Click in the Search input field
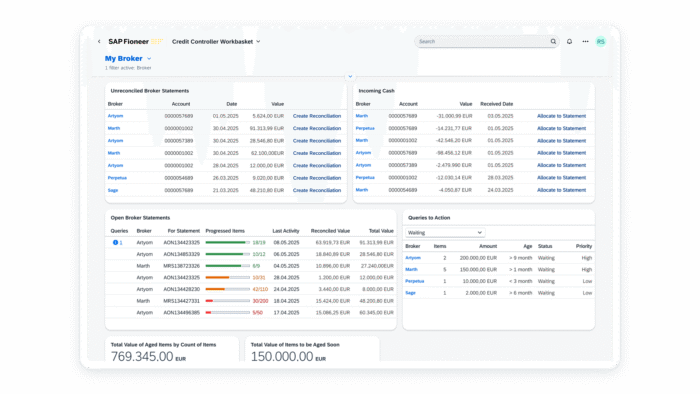Screen dimensions: 700x394 click(483, 41)
